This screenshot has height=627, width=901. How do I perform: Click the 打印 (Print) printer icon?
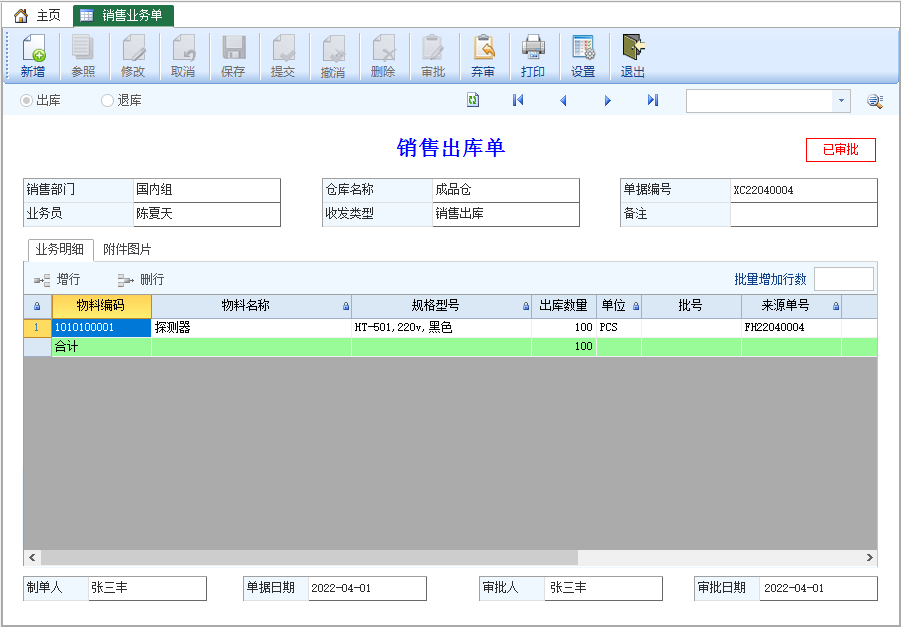point(533,48)
